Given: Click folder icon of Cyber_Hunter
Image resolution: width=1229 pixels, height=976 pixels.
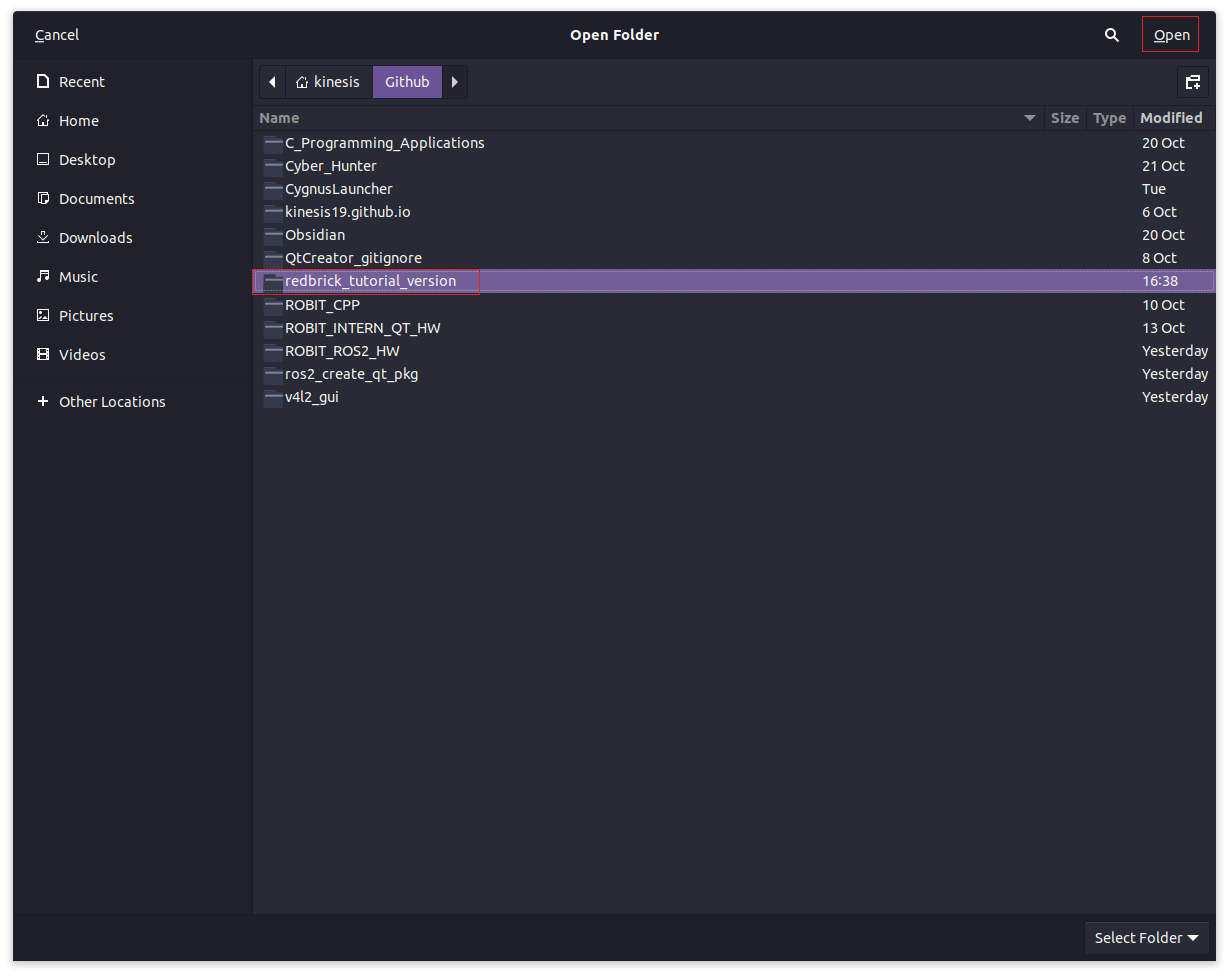Looking at the screenshot, I should tap(273, 166).
